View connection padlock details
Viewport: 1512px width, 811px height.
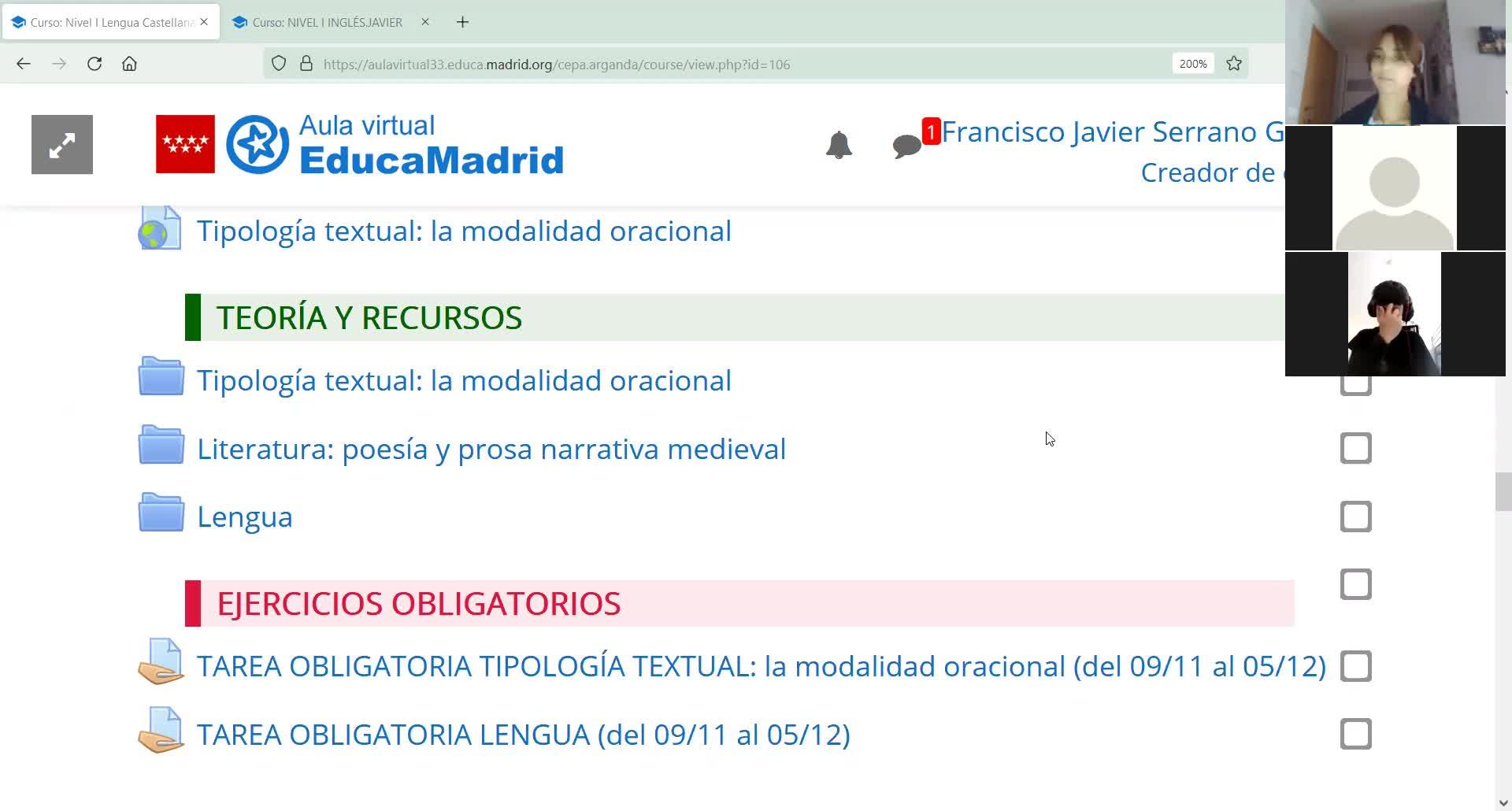tap(306, 64)
